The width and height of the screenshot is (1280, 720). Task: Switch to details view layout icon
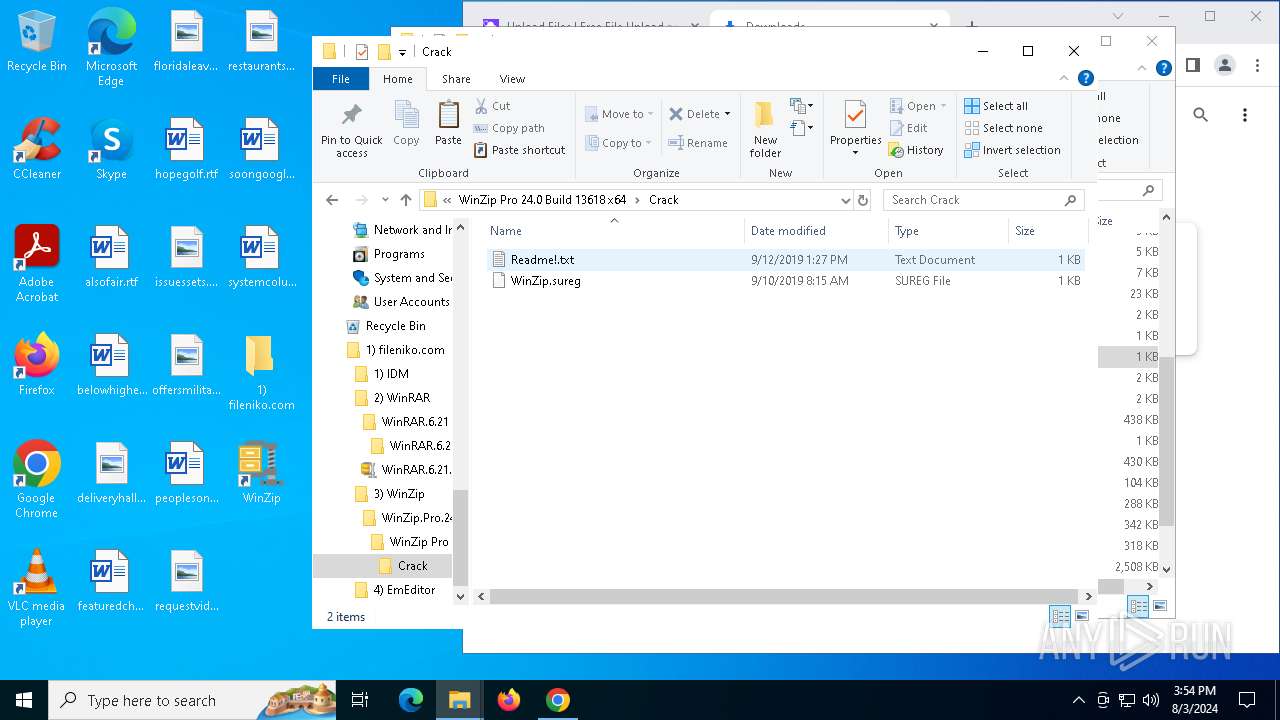1060,616
